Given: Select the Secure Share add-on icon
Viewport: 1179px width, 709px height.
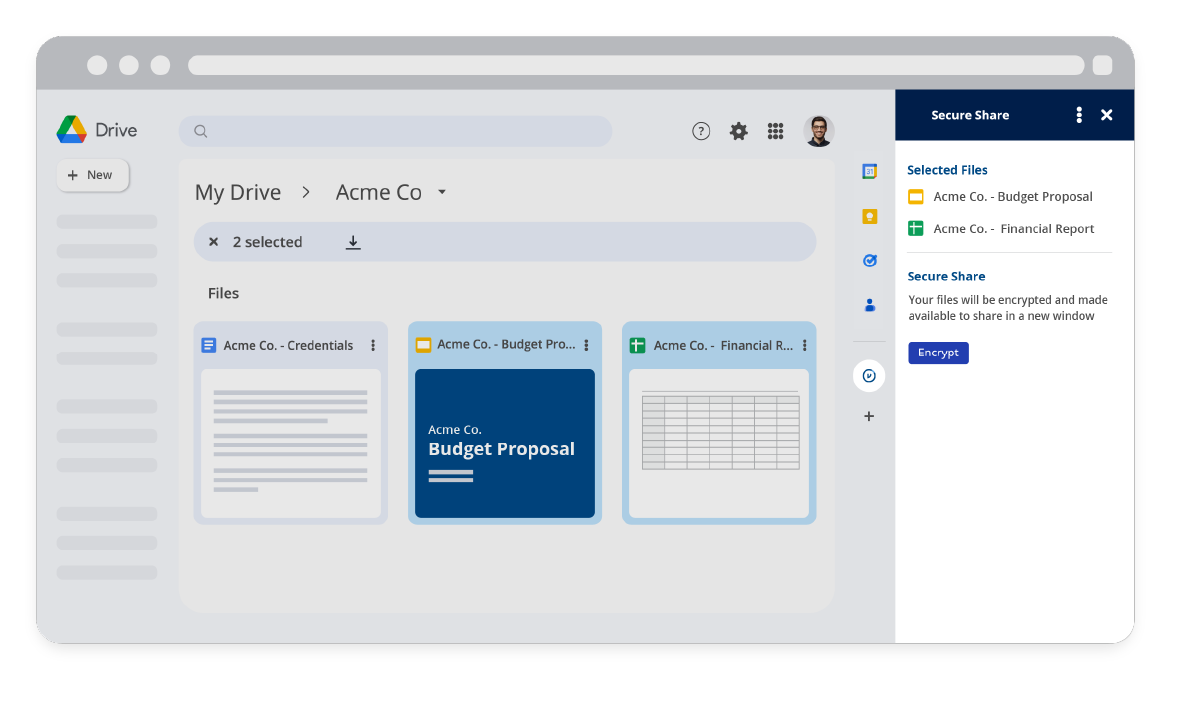Looking at the screenshot, I should [869, 375].
